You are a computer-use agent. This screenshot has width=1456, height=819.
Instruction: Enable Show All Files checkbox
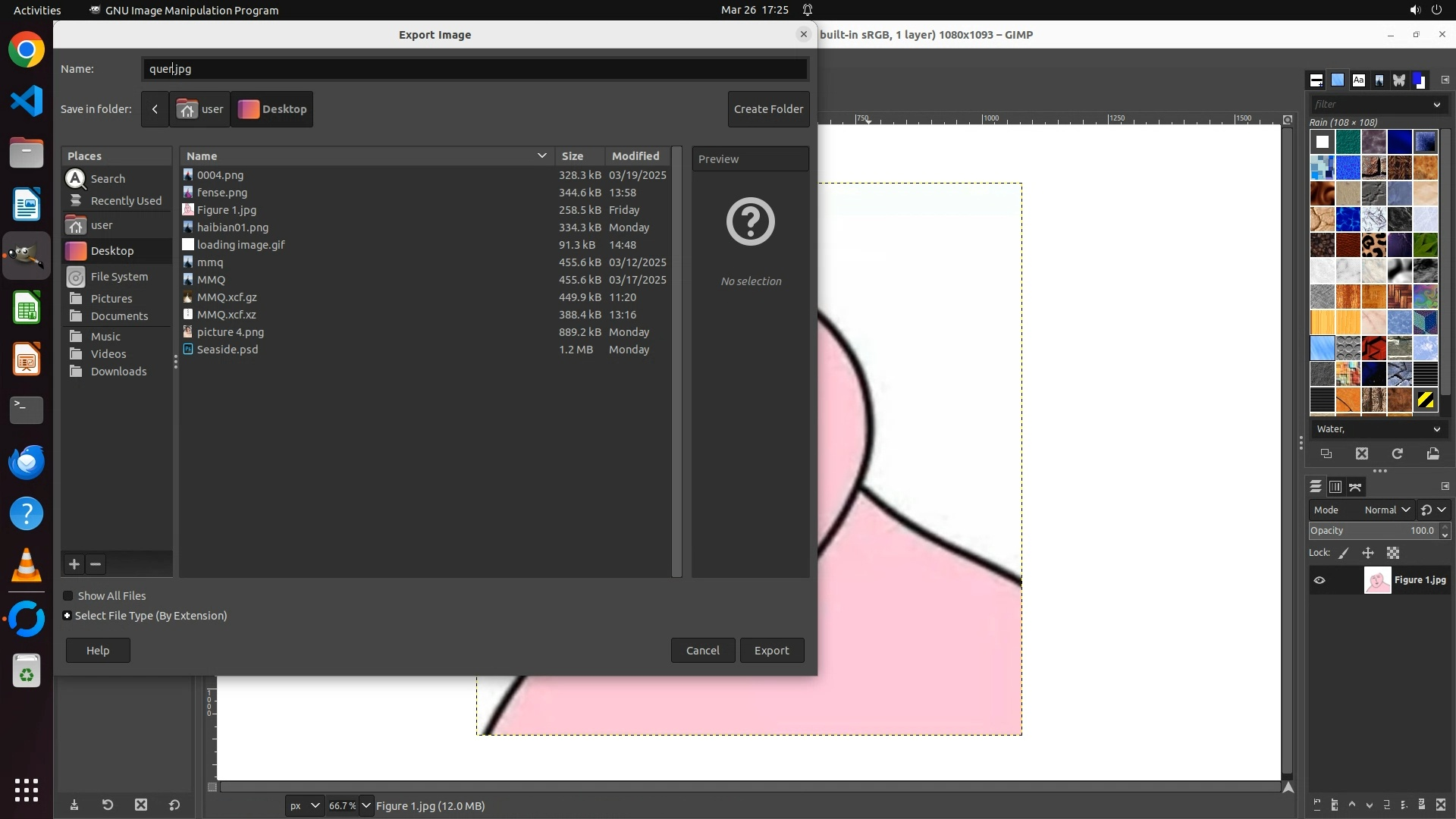pyautogui.click(x=68, y=596)
